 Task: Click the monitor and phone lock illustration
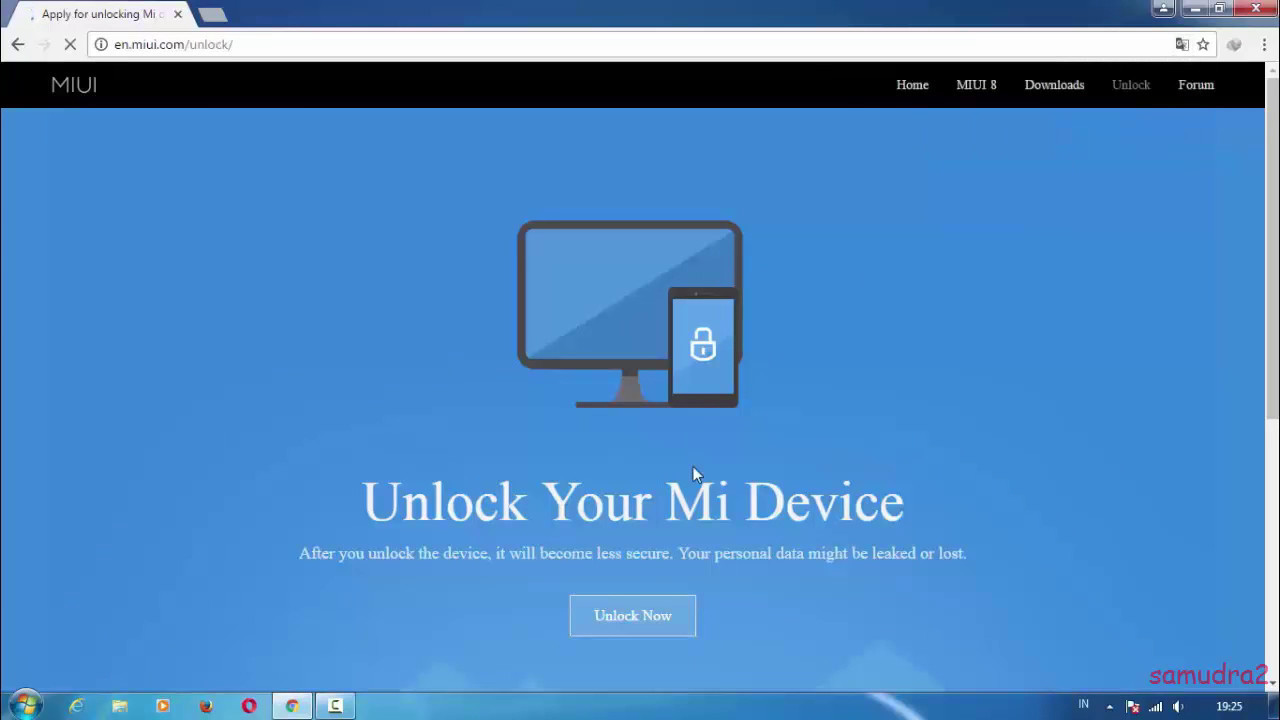(629, 314)
